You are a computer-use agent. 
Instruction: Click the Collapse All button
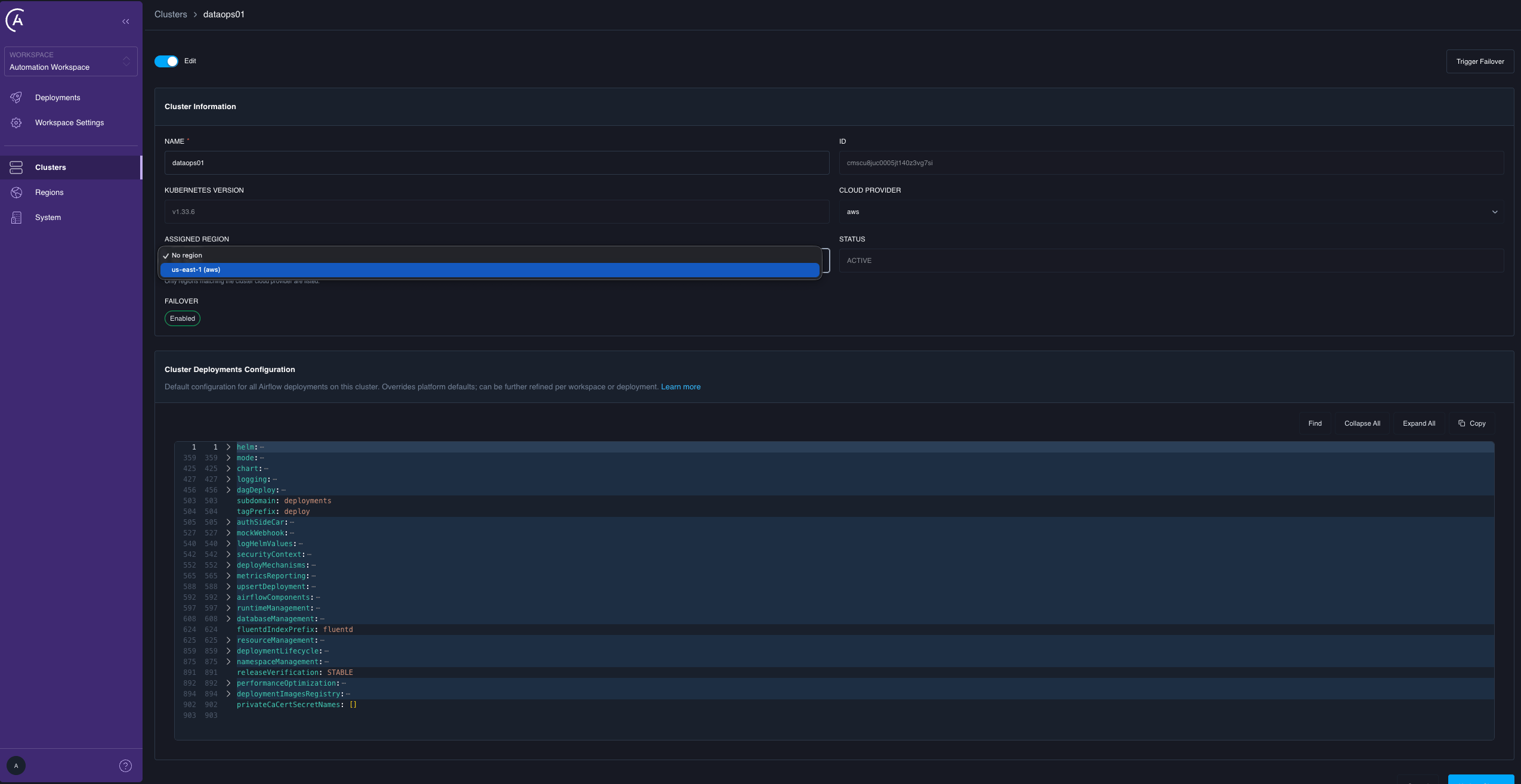coord(1362,423)
